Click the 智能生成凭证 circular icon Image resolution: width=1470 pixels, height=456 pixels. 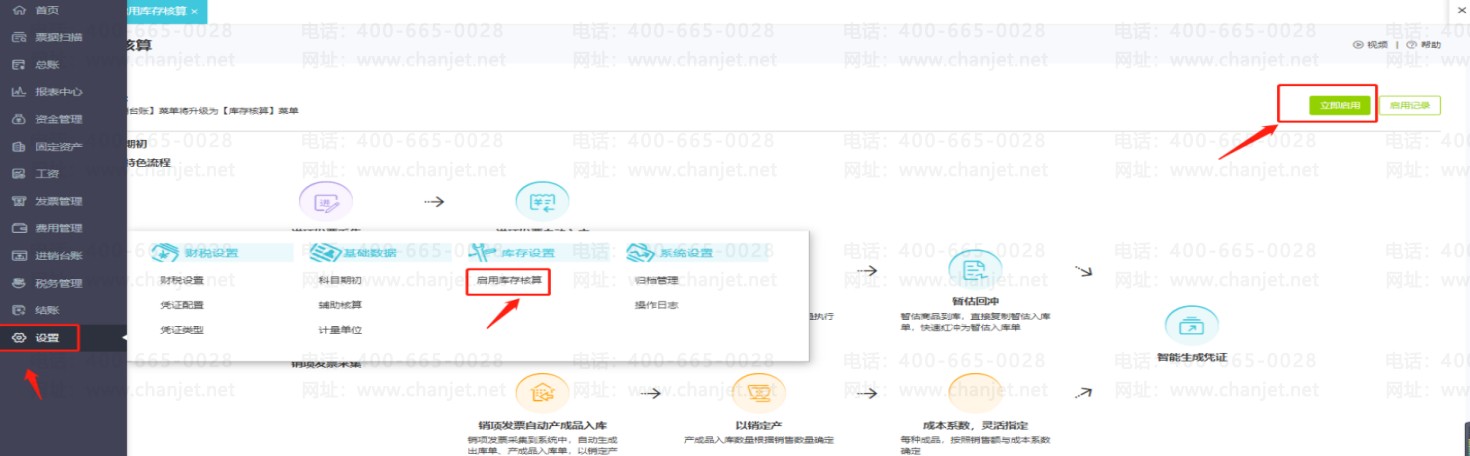[1191, 327]
